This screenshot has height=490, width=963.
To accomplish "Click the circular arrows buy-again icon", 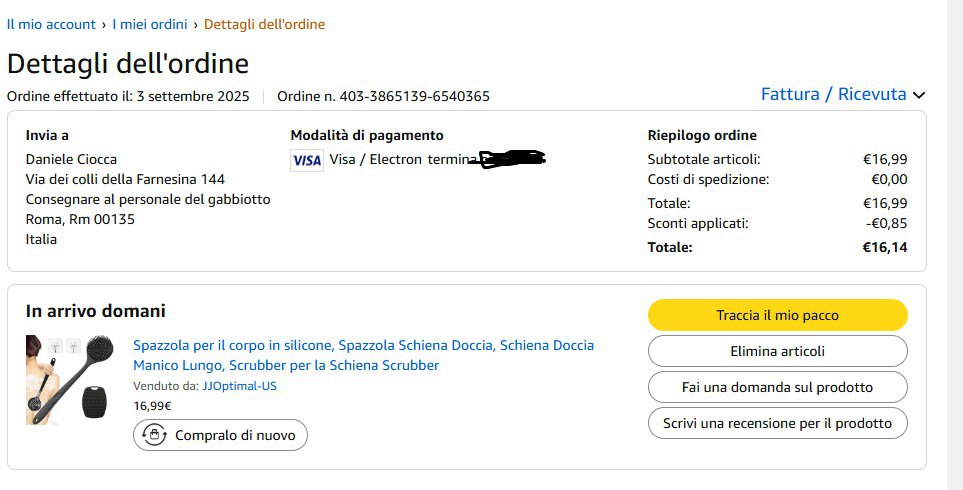I will point(155,435).
